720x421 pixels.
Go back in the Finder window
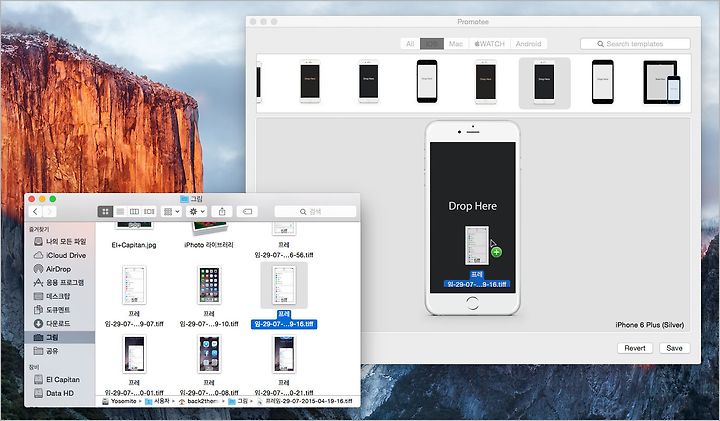[x=35, y=211]
